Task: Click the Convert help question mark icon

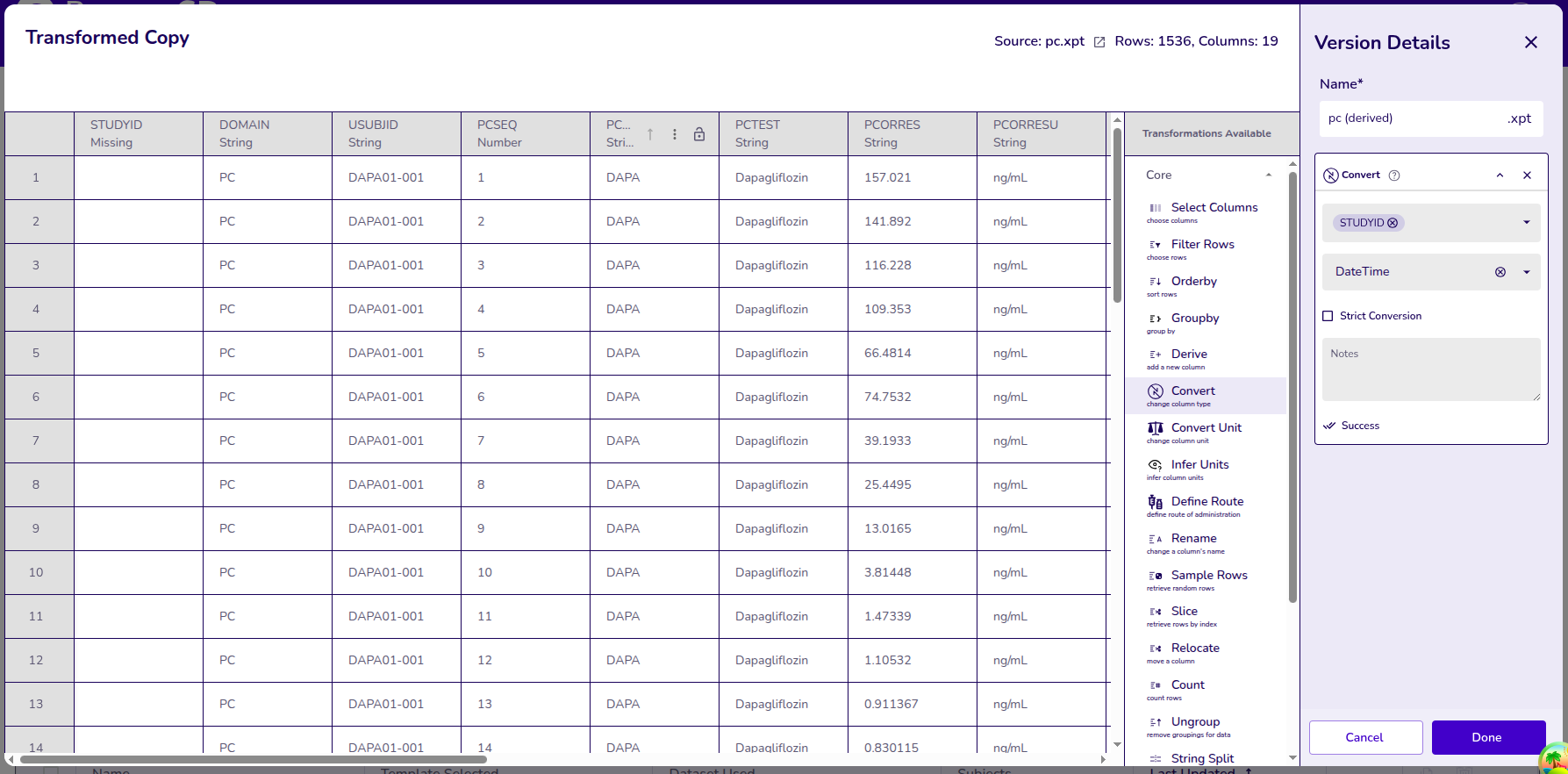Action: [x=1394, y=176]
